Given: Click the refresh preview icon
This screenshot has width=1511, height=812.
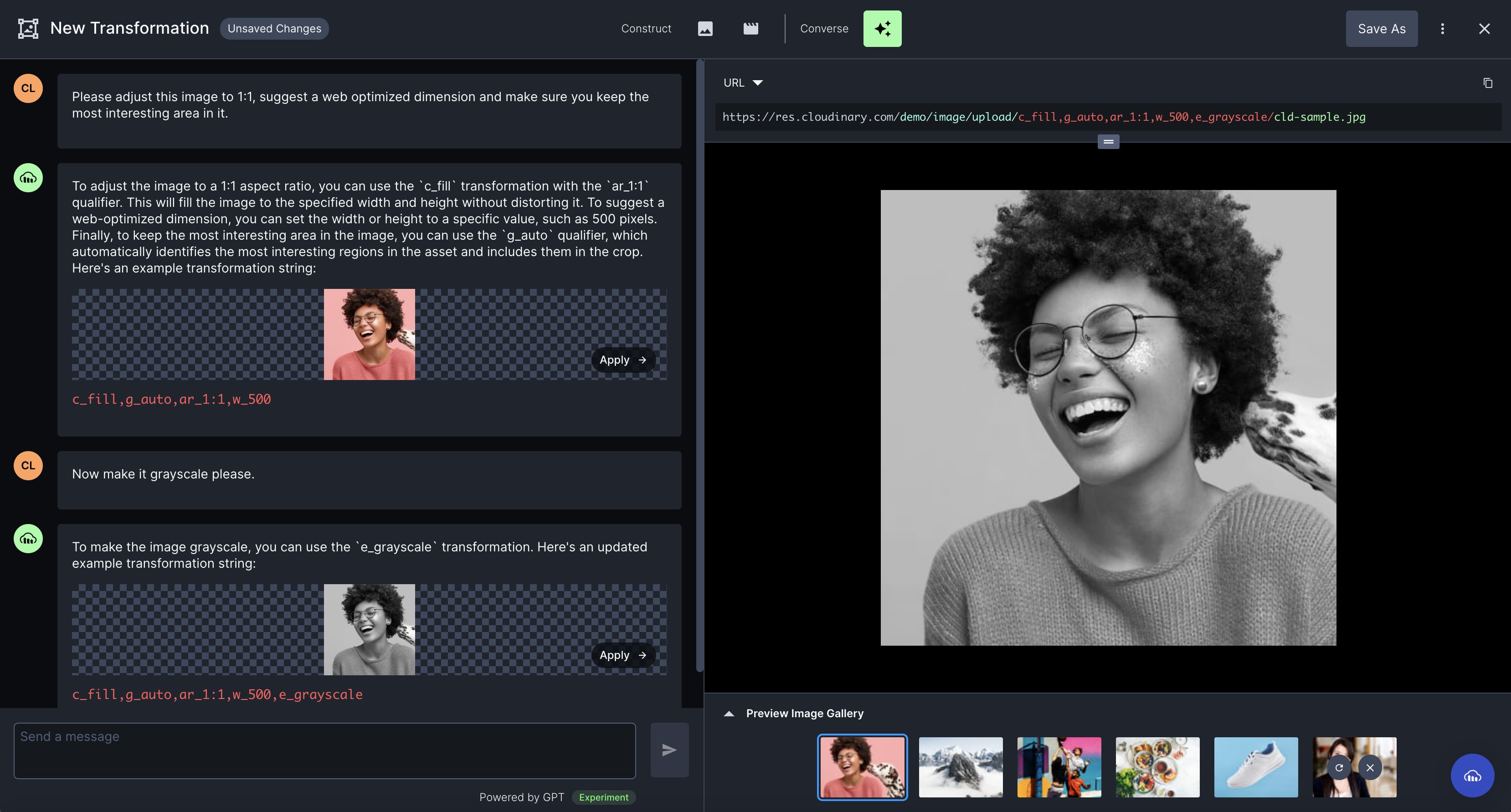Looking at the screenshot, I should 1339,767.
